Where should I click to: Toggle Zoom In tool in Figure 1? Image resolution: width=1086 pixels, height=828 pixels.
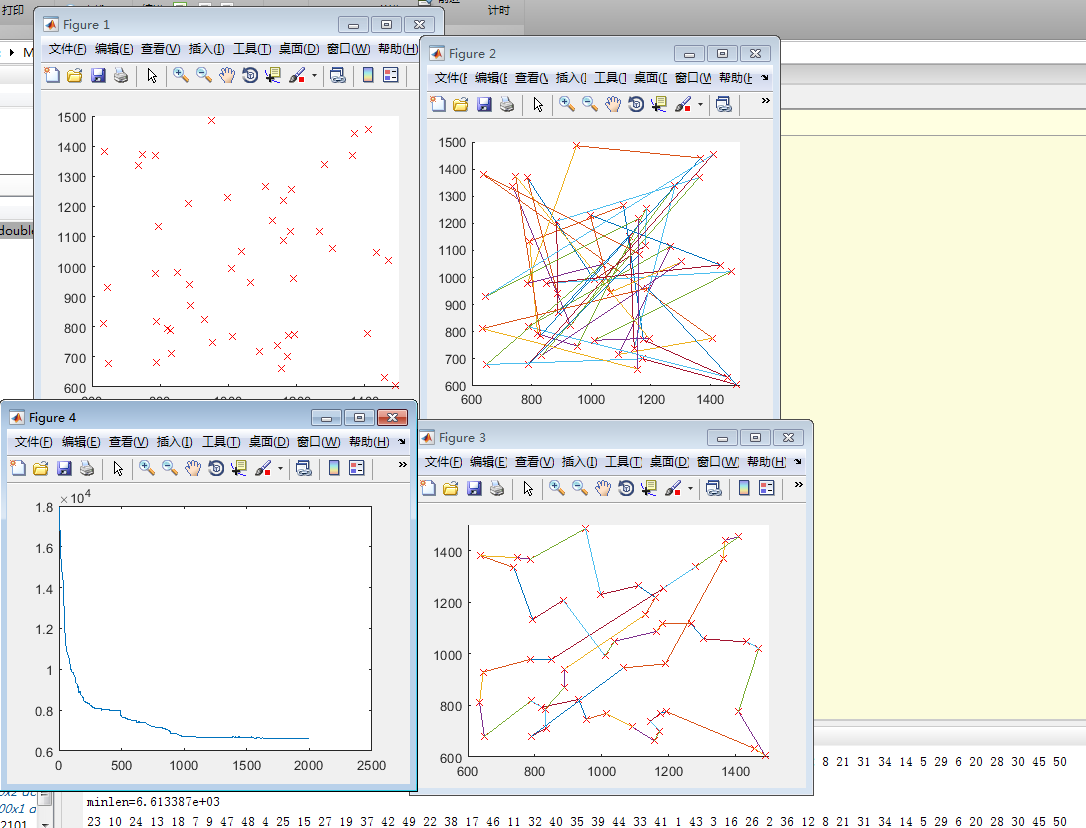pyautogui.click(x=181, y=75)
